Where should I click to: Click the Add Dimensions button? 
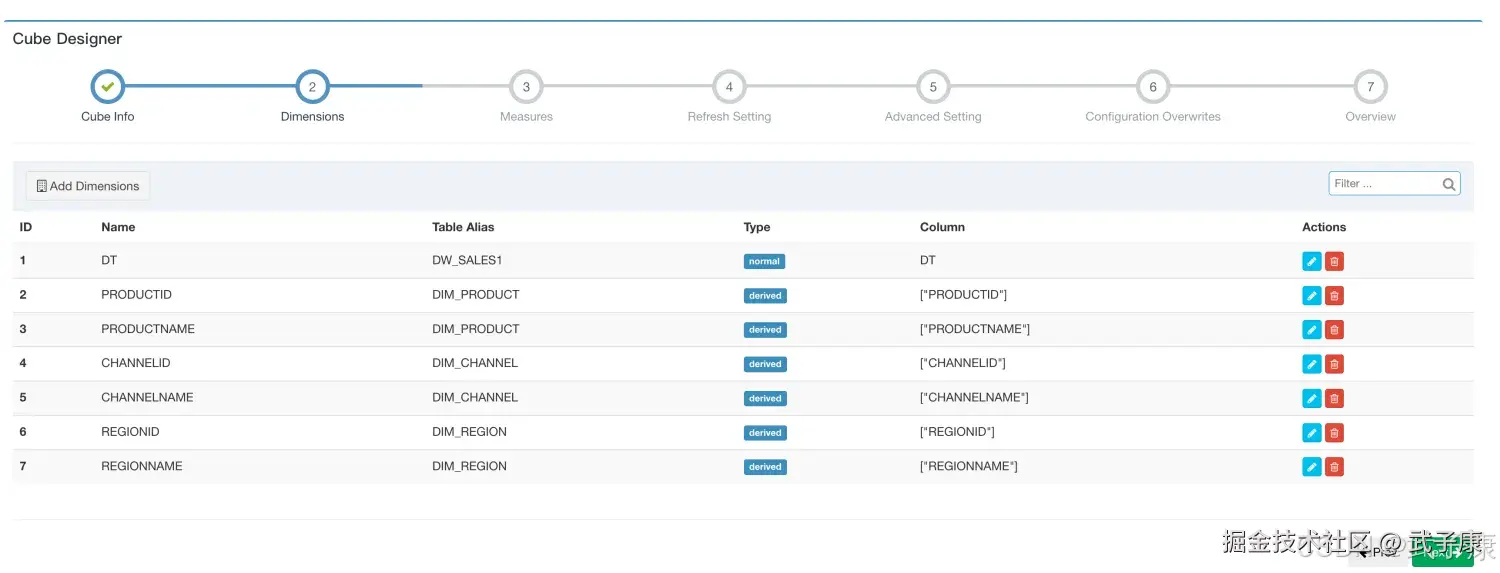88,186
